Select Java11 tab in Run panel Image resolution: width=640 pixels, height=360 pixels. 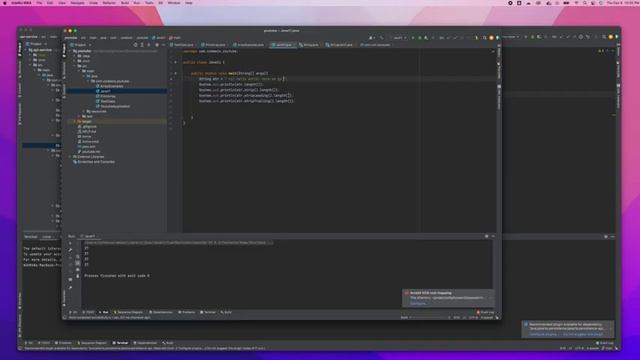click(88, 236)
